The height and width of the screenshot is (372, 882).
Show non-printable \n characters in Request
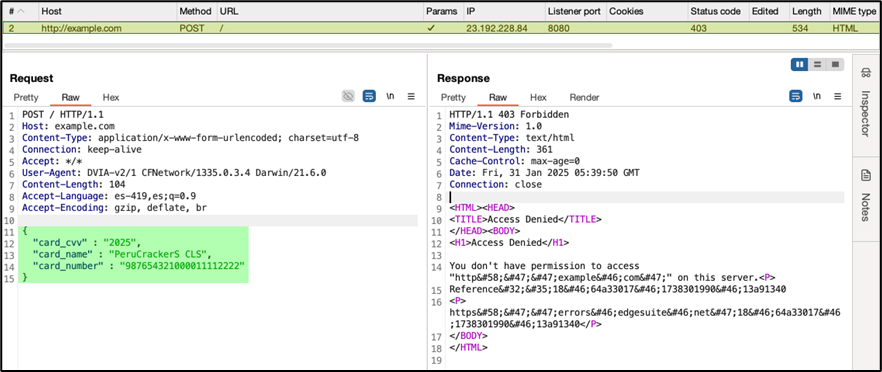coord(390,96)
